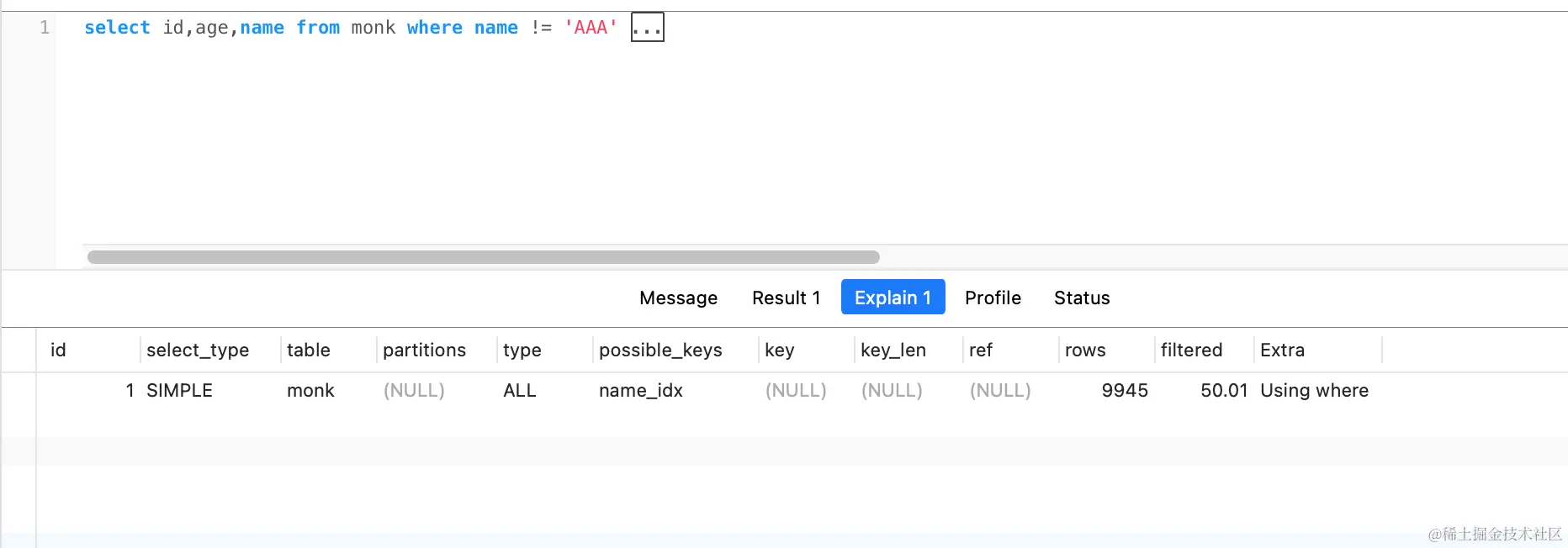
Task: Click the 'monk' table name in query
Action: point(373,28)
